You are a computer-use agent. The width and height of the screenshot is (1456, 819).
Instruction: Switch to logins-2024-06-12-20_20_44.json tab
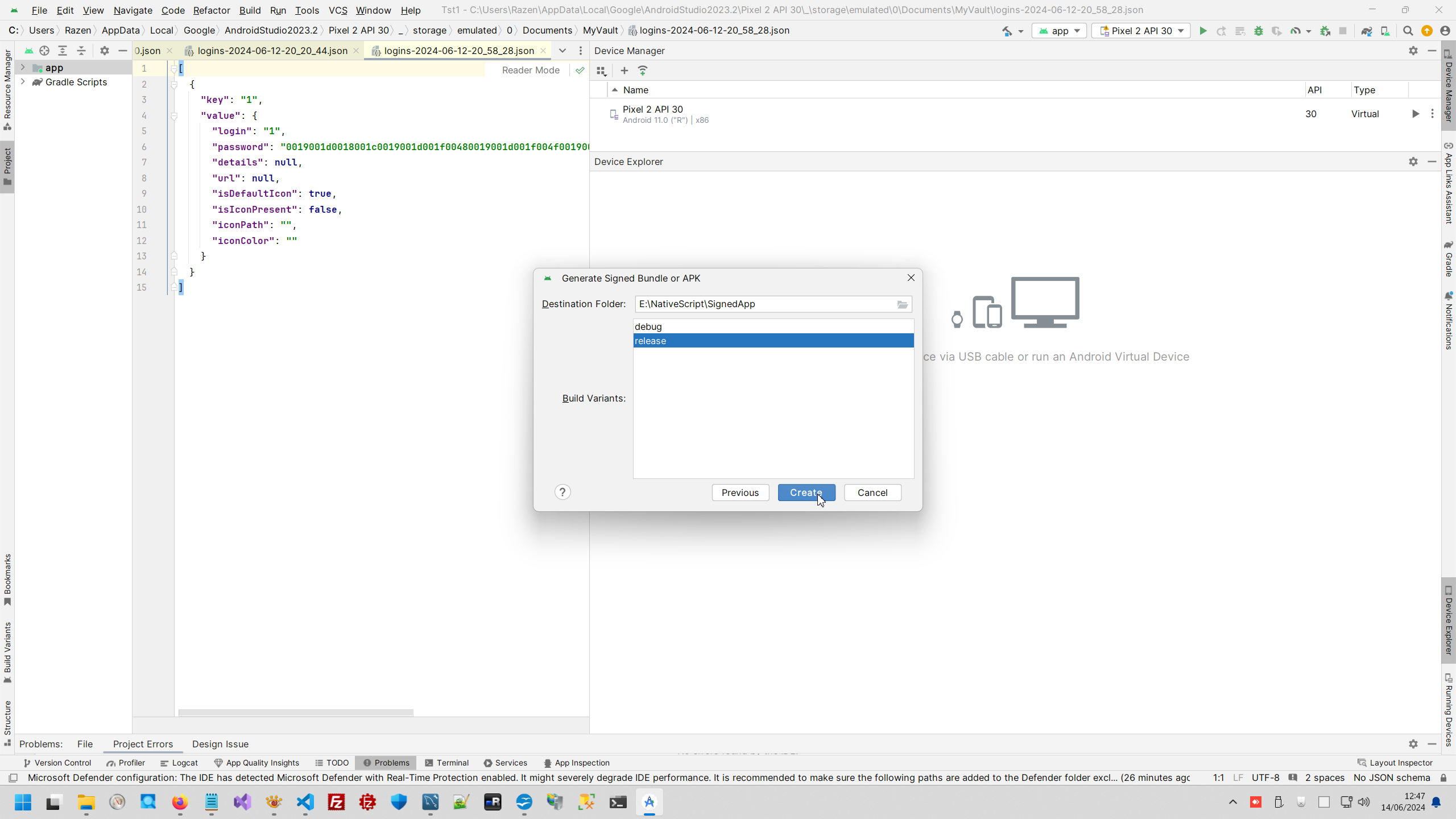click(272, 51)
